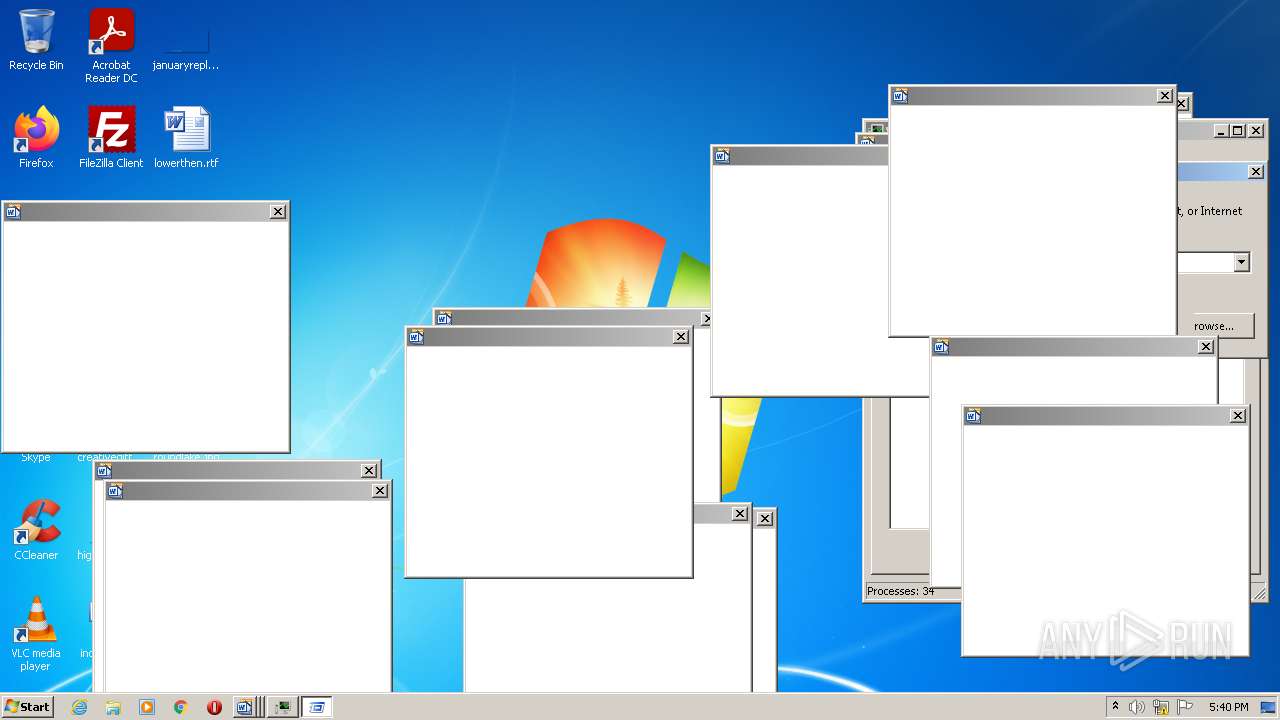Image resolution: width=1280 pixels, height=720 pixels.
Task: Maximize the Task Manager window
Action: click(x=1238, y=131)
